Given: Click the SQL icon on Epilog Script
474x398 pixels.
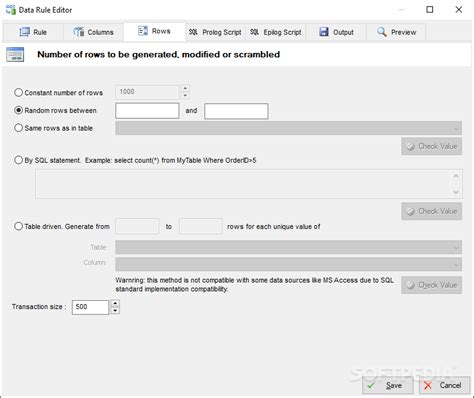Looking at the screenshot, I should pos(254,32).
